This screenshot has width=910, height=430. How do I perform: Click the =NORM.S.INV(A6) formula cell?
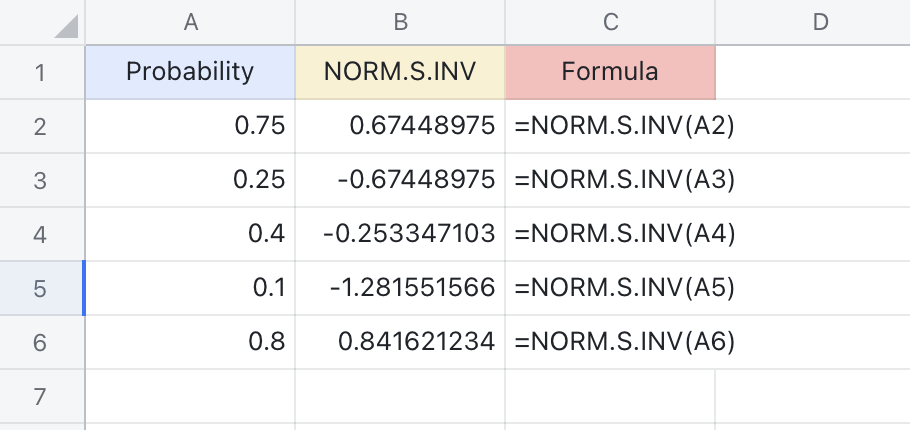[610, 342]
